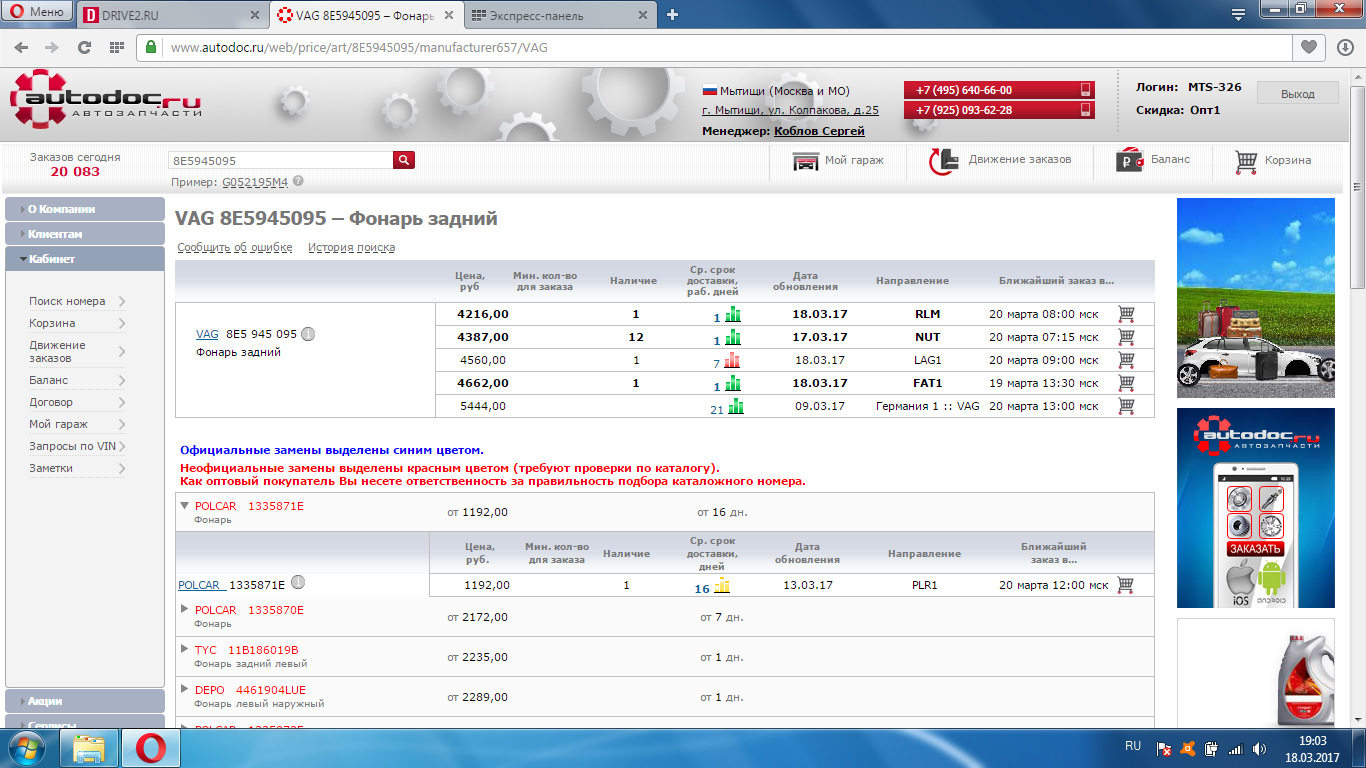This screenshot has width=1366, height=768.
Task: Open volume icon in system tray
Action: [x=1259, y=748]
